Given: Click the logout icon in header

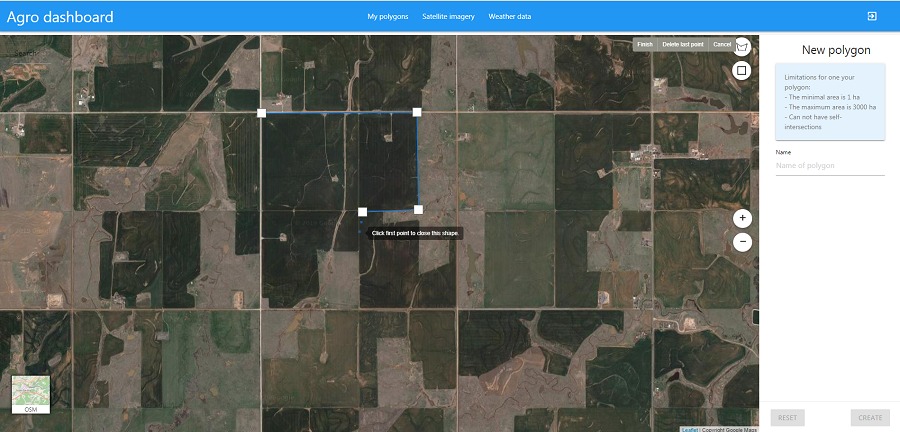Looking at the screenshot, I should point(872,17).
